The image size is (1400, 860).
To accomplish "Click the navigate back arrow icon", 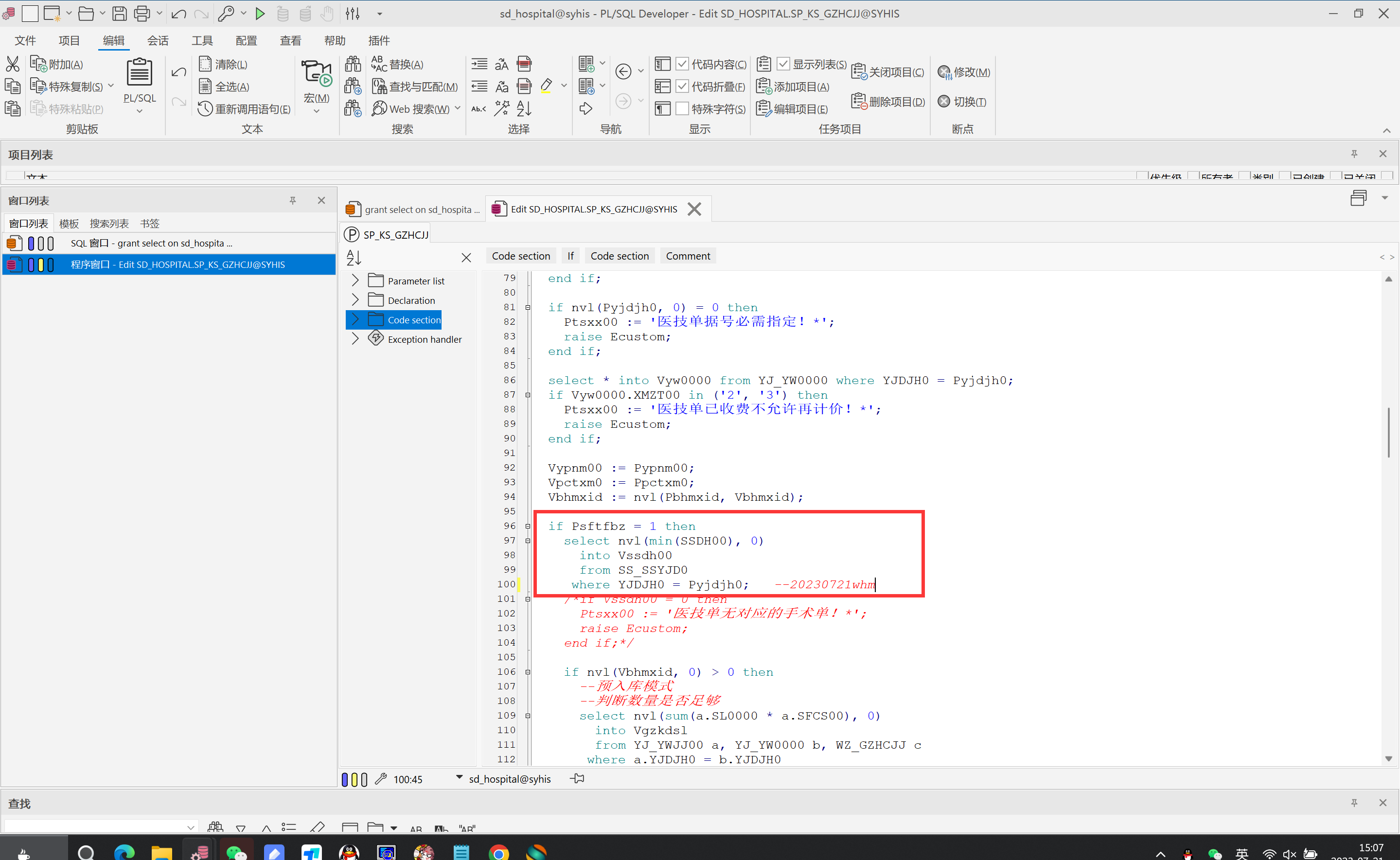I will (623, 71).
